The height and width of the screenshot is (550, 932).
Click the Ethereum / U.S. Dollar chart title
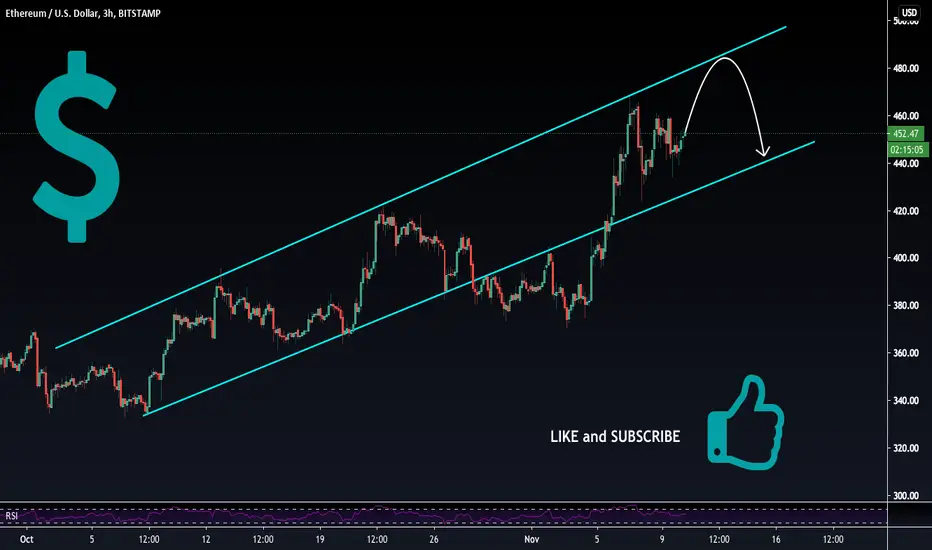[83, 13]
